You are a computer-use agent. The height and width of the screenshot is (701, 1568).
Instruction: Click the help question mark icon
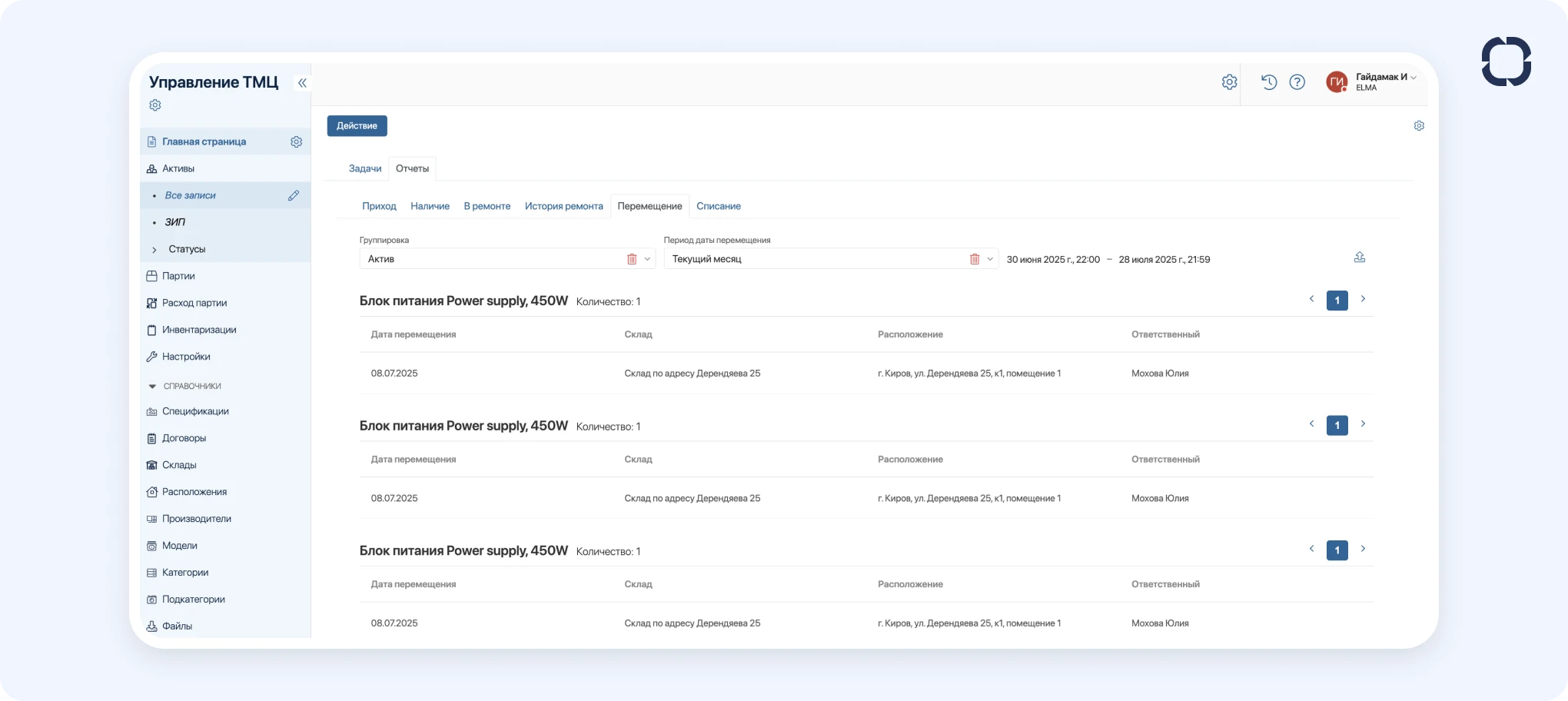[x=1297, y=82]
